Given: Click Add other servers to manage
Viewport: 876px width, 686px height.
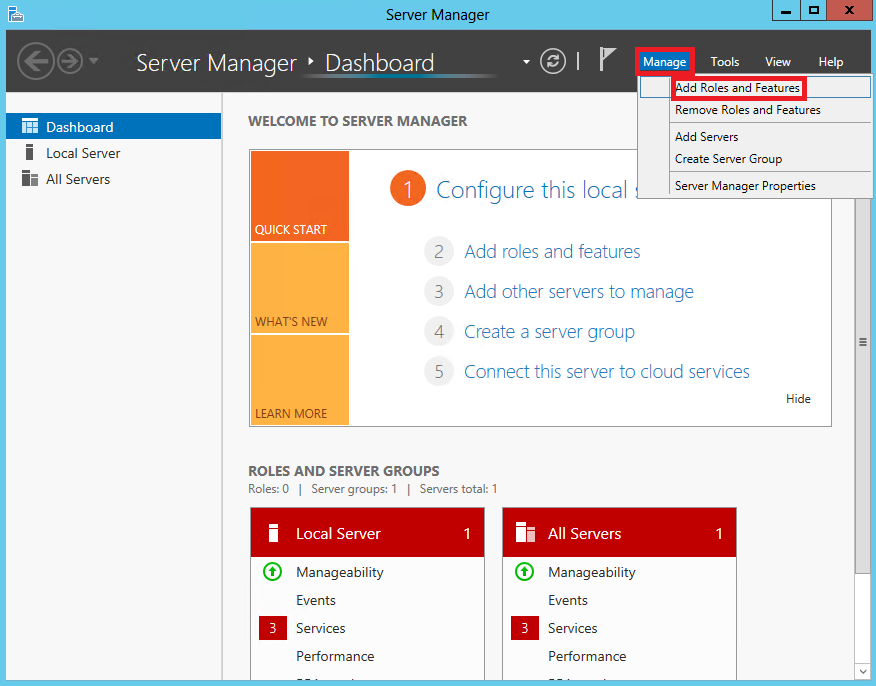Looking at the screenshot, I should pos(579,292).
